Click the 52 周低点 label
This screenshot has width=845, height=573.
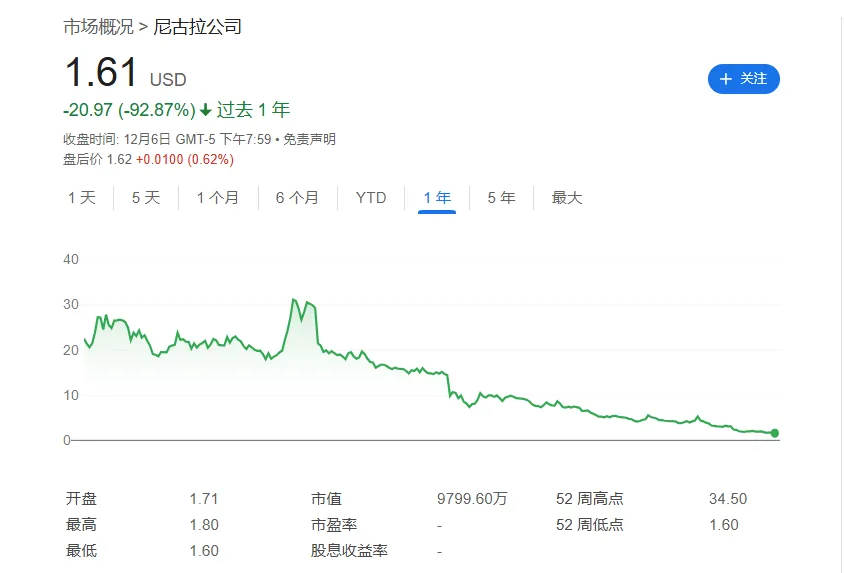pyautogui.click(x=590, y=524)
